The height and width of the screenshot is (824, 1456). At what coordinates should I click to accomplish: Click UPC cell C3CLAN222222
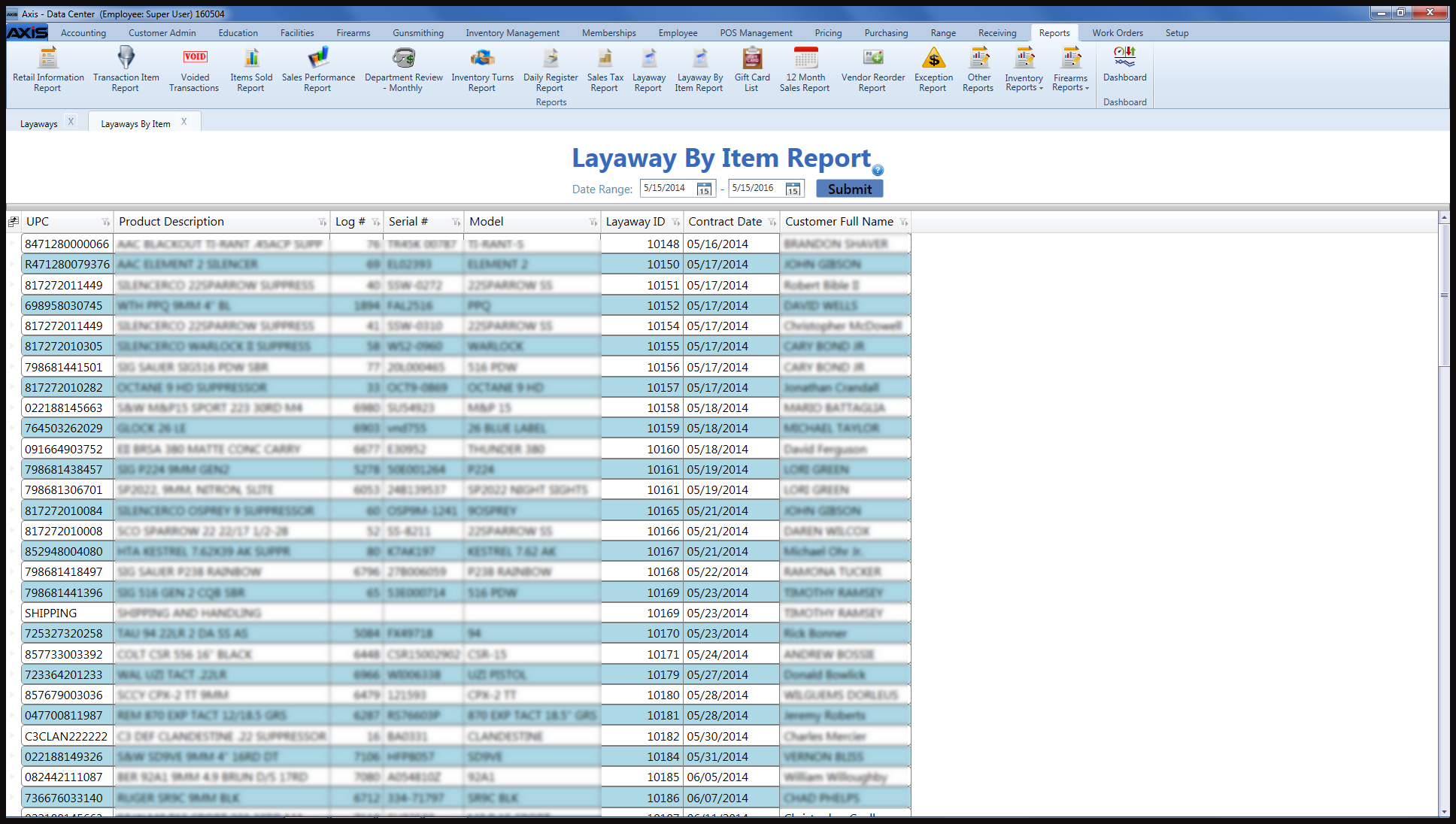(67, 737)
